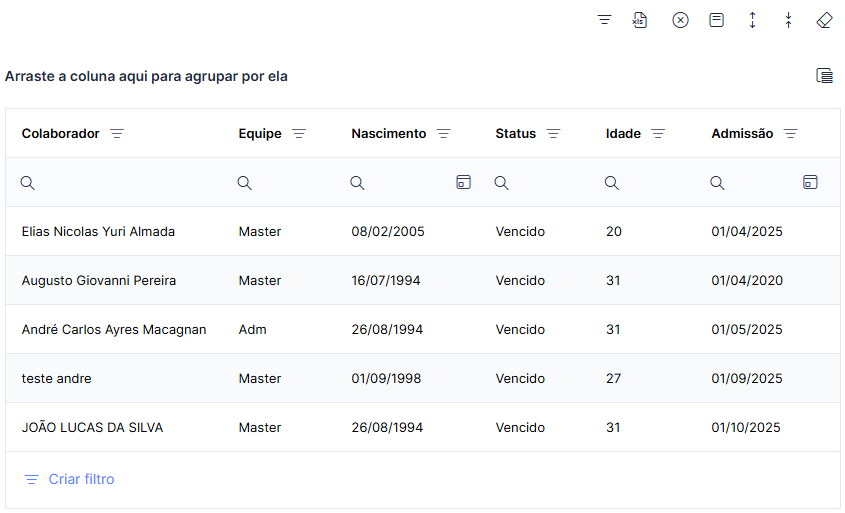
Task: Open Nascimento column header filter
Action: (444, 134)
